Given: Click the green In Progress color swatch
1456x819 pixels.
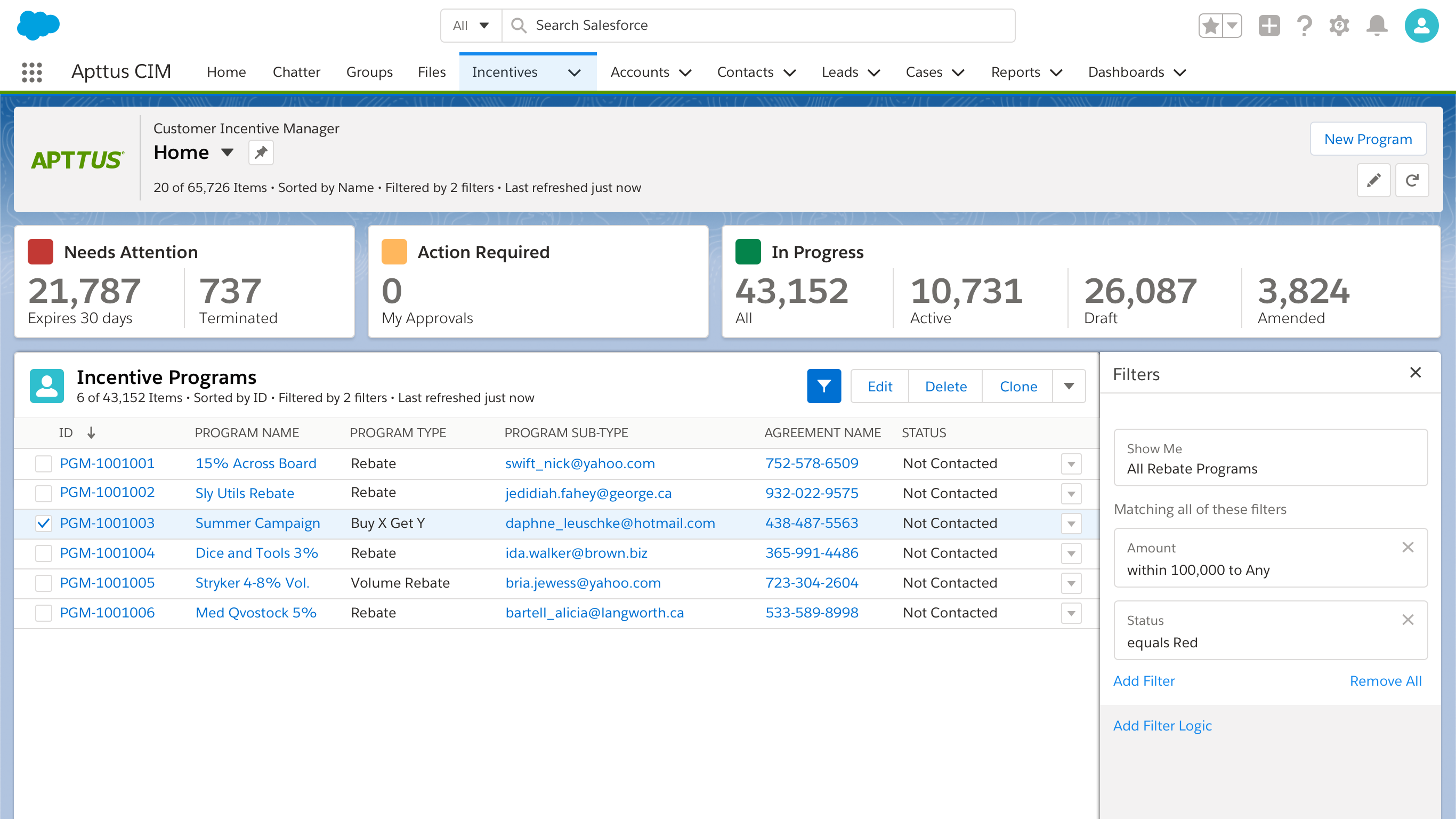Looking at the screenshot, I should tap(749, 252).
